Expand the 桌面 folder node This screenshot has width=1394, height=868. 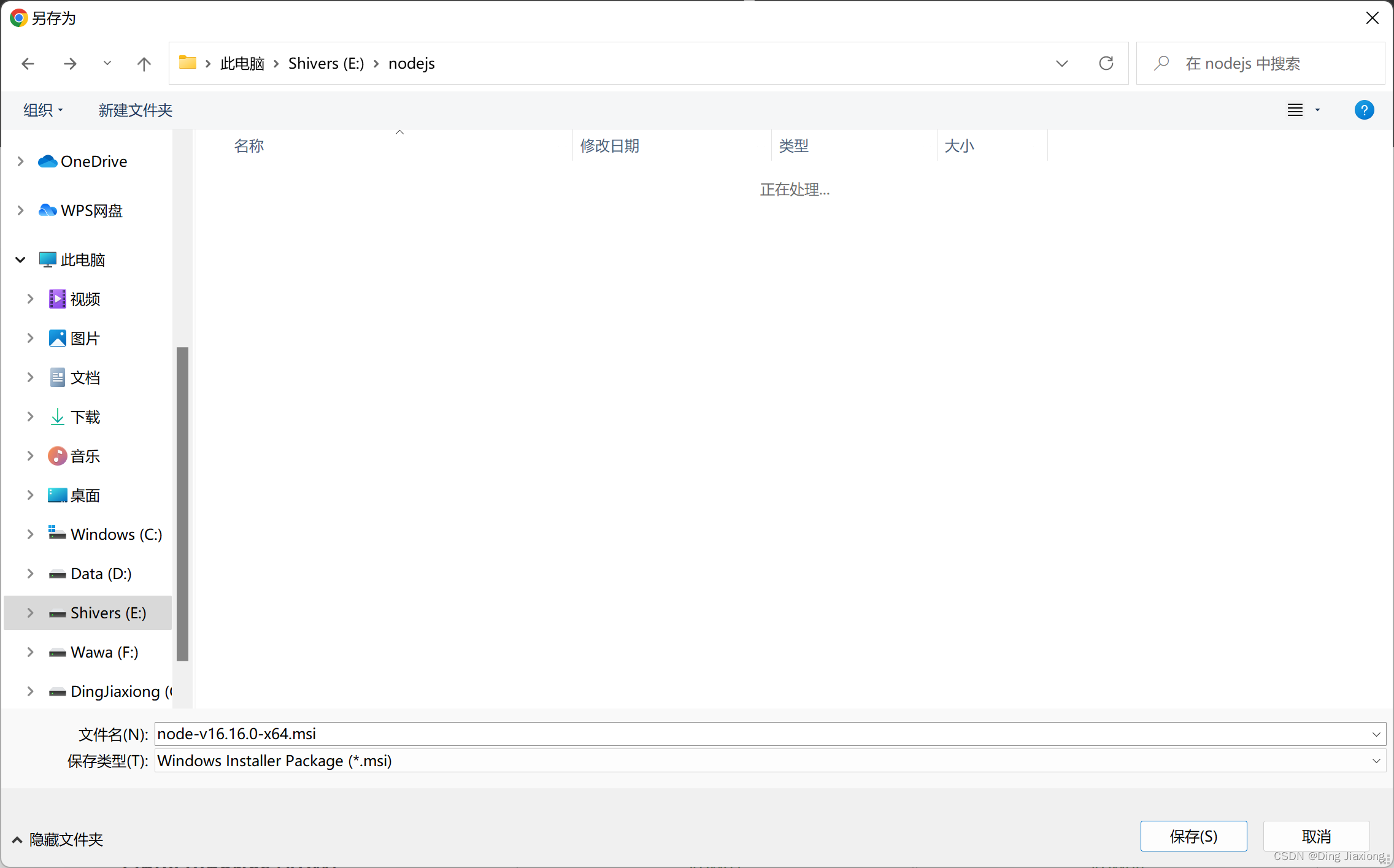[x=30, y=495]
